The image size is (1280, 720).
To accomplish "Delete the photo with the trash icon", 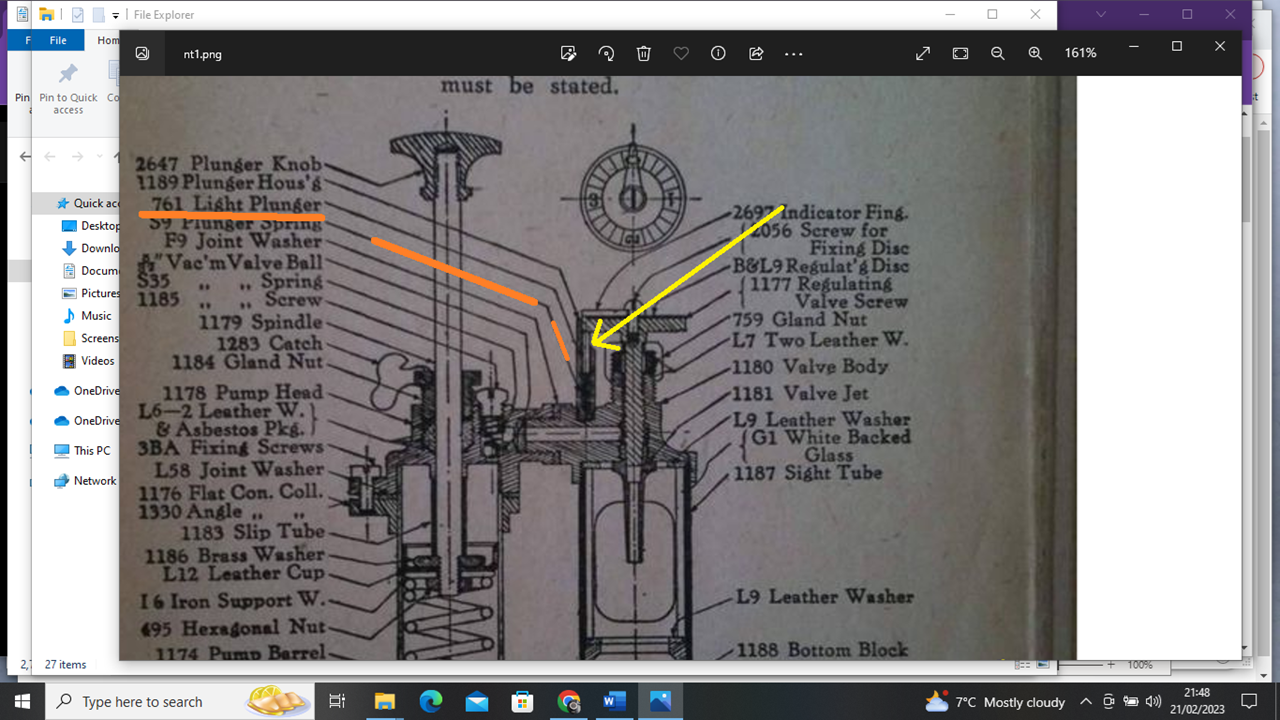I will [644, 54].
